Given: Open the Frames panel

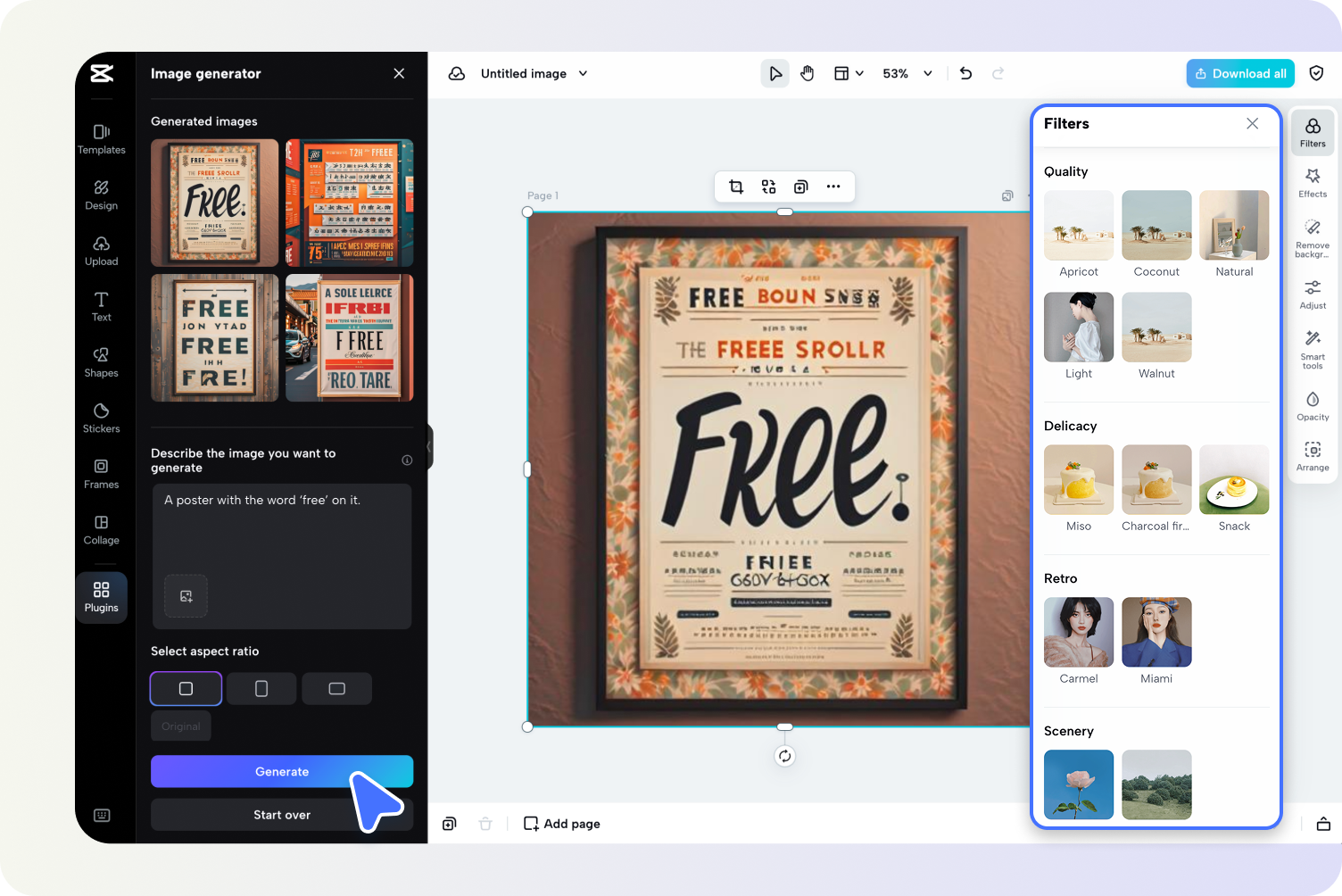Looking at the screenshot, I should [102, 474].
